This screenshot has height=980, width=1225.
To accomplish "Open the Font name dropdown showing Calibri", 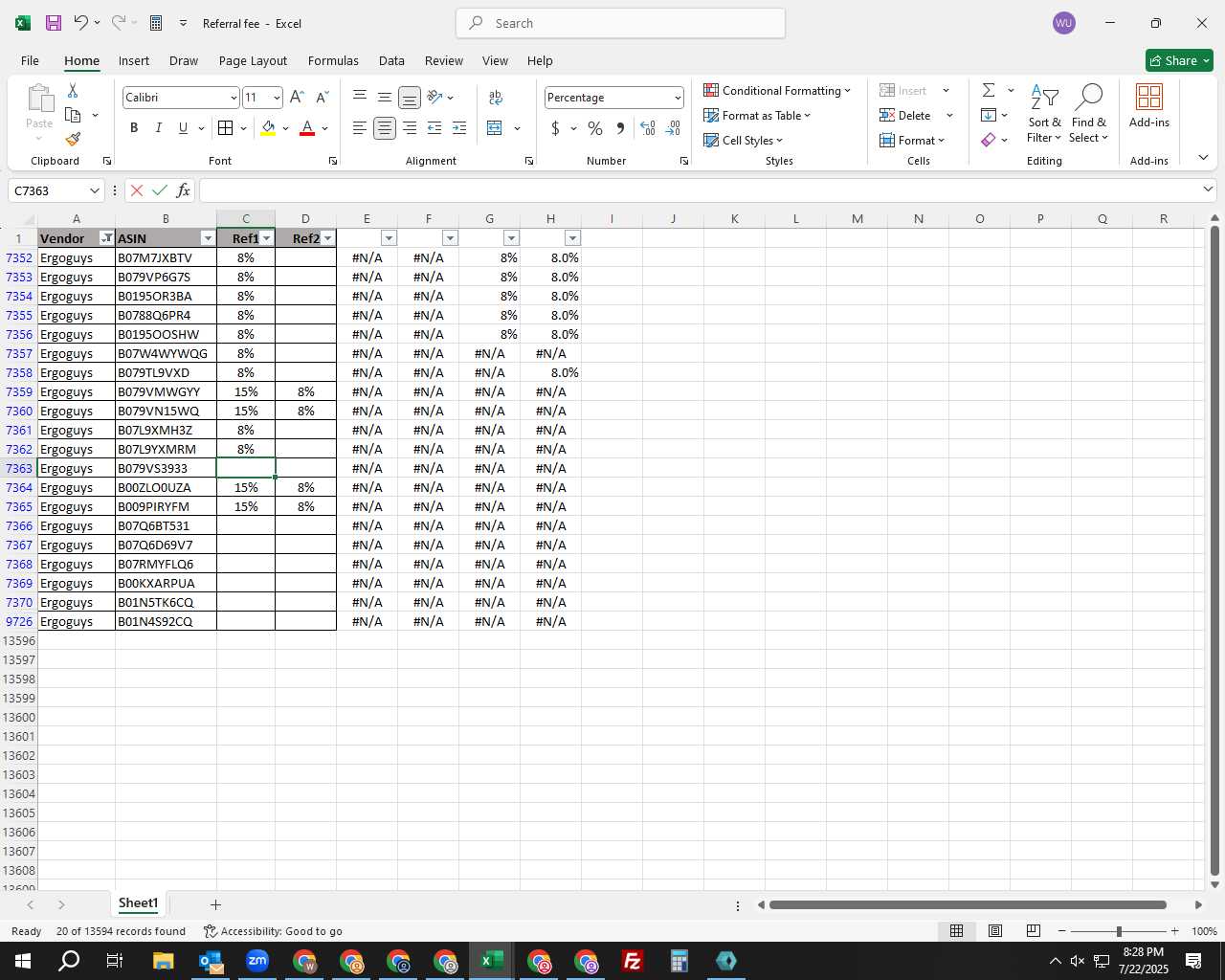I will click(x=233, y=98).
